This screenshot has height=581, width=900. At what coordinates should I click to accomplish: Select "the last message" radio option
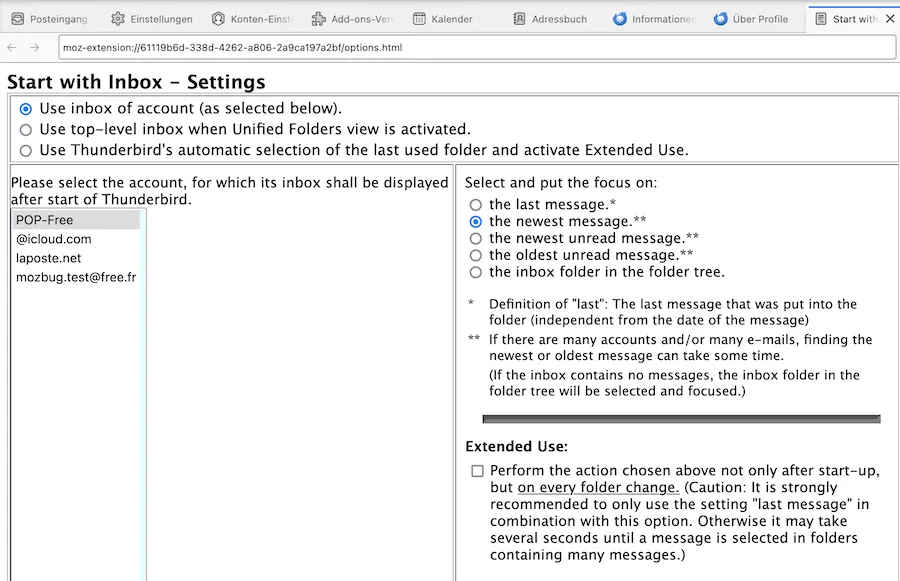point(475,205)
